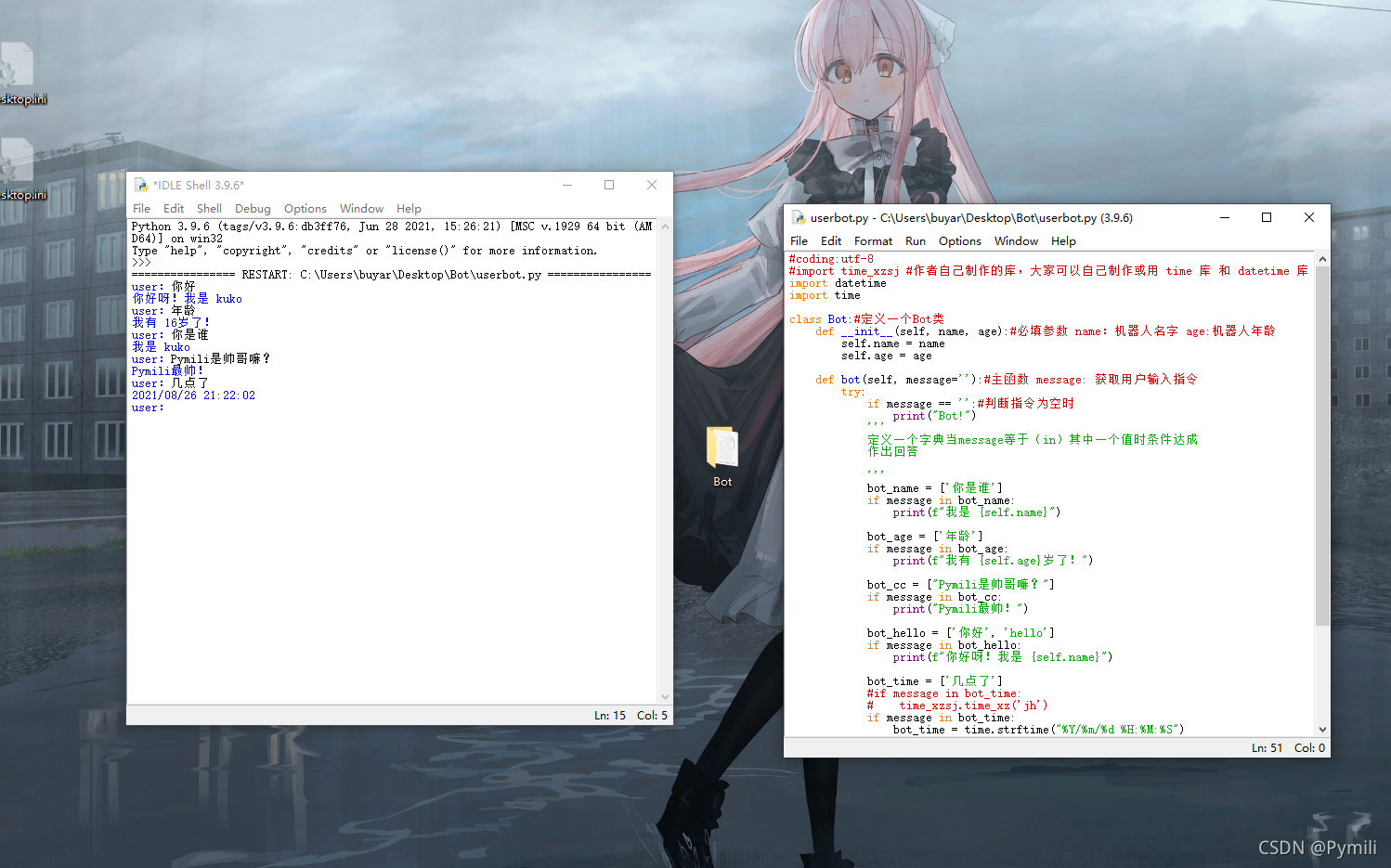Maximize the IDLE Shell window

pos(609,185)
